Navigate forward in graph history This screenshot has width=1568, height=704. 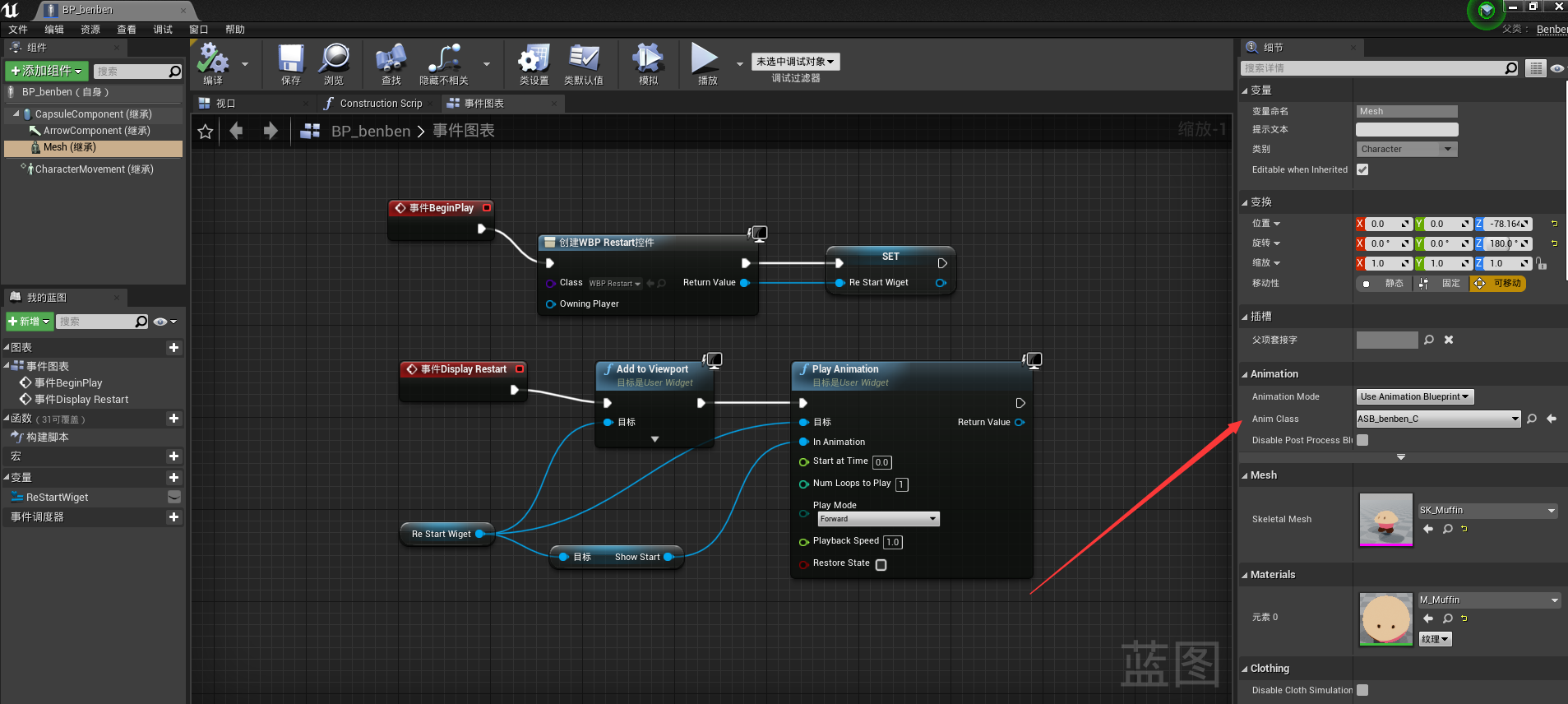271,131
